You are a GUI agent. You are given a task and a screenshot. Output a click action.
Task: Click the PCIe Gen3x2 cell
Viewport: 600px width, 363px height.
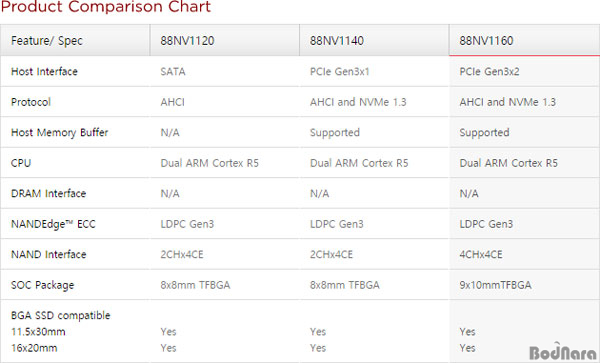tap(489, 72)
